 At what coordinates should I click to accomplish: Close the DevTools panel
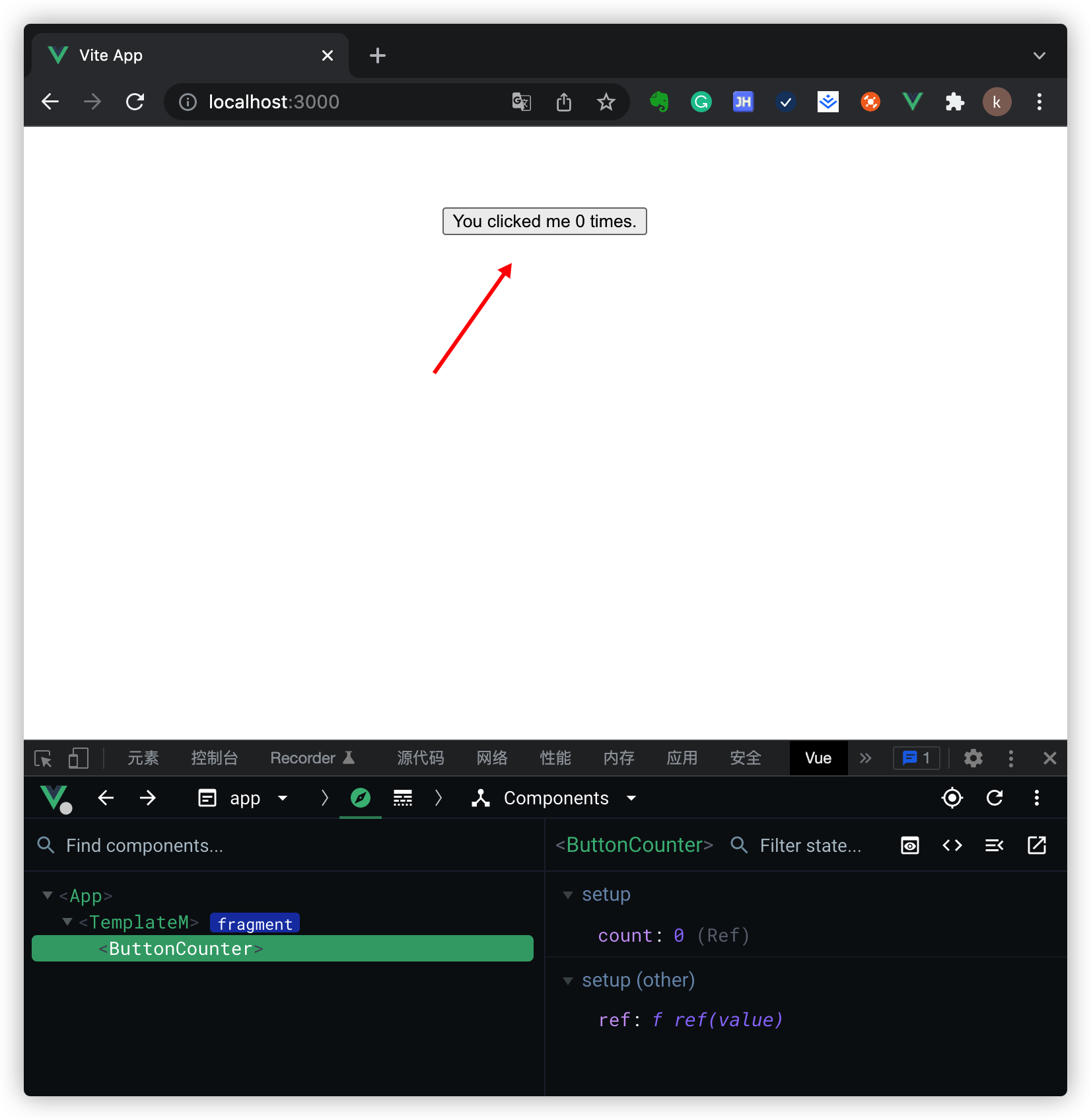(1049, 758)
